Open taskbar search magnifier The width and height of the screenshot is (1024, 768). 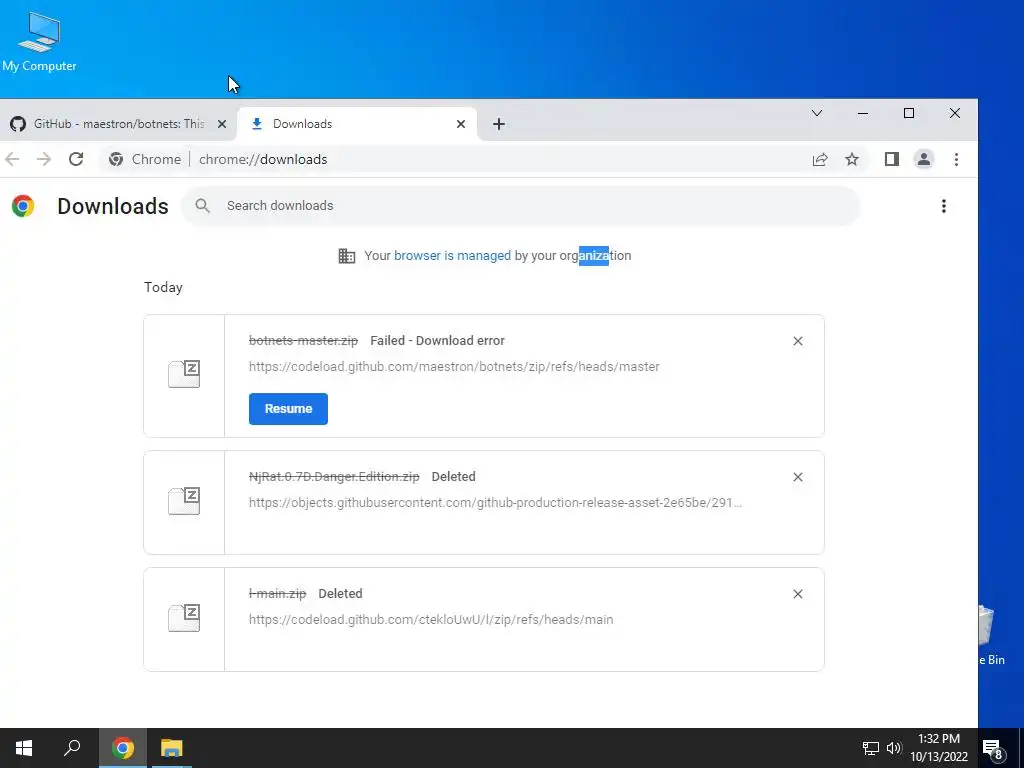tap(72, 748)
